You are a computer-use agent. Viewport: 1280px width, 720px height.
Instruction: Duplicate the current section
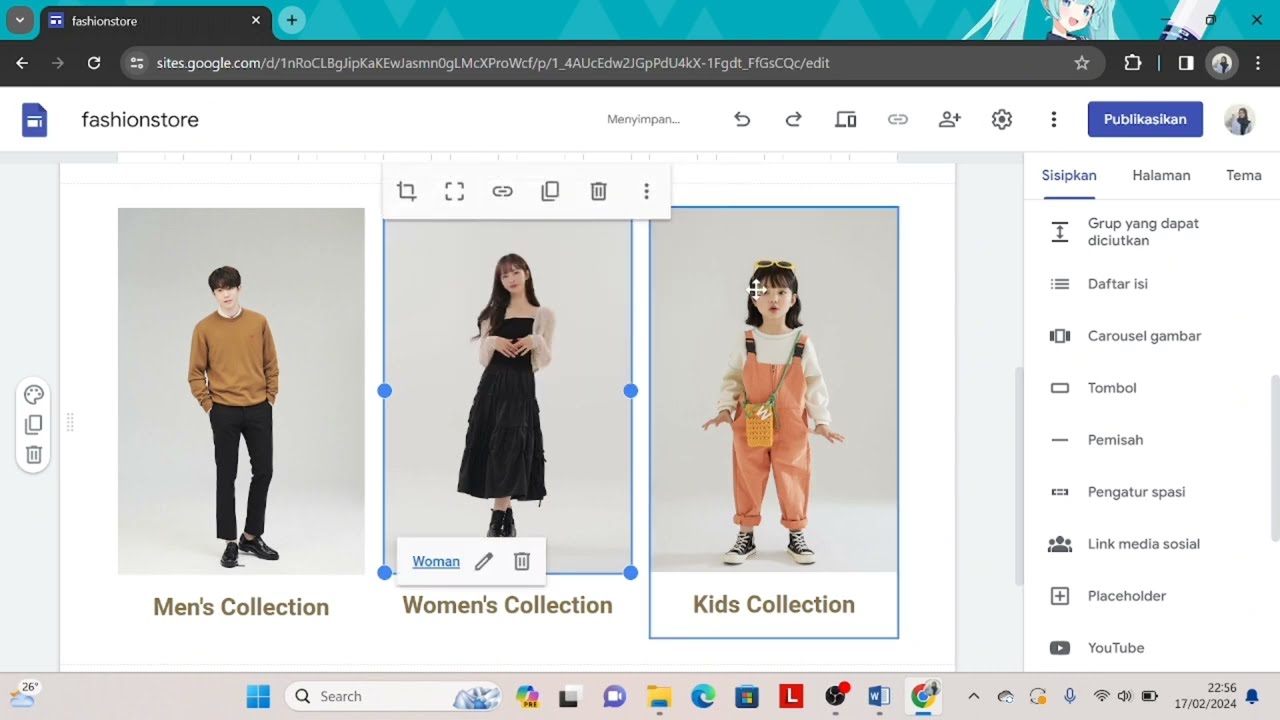(34, 425)
